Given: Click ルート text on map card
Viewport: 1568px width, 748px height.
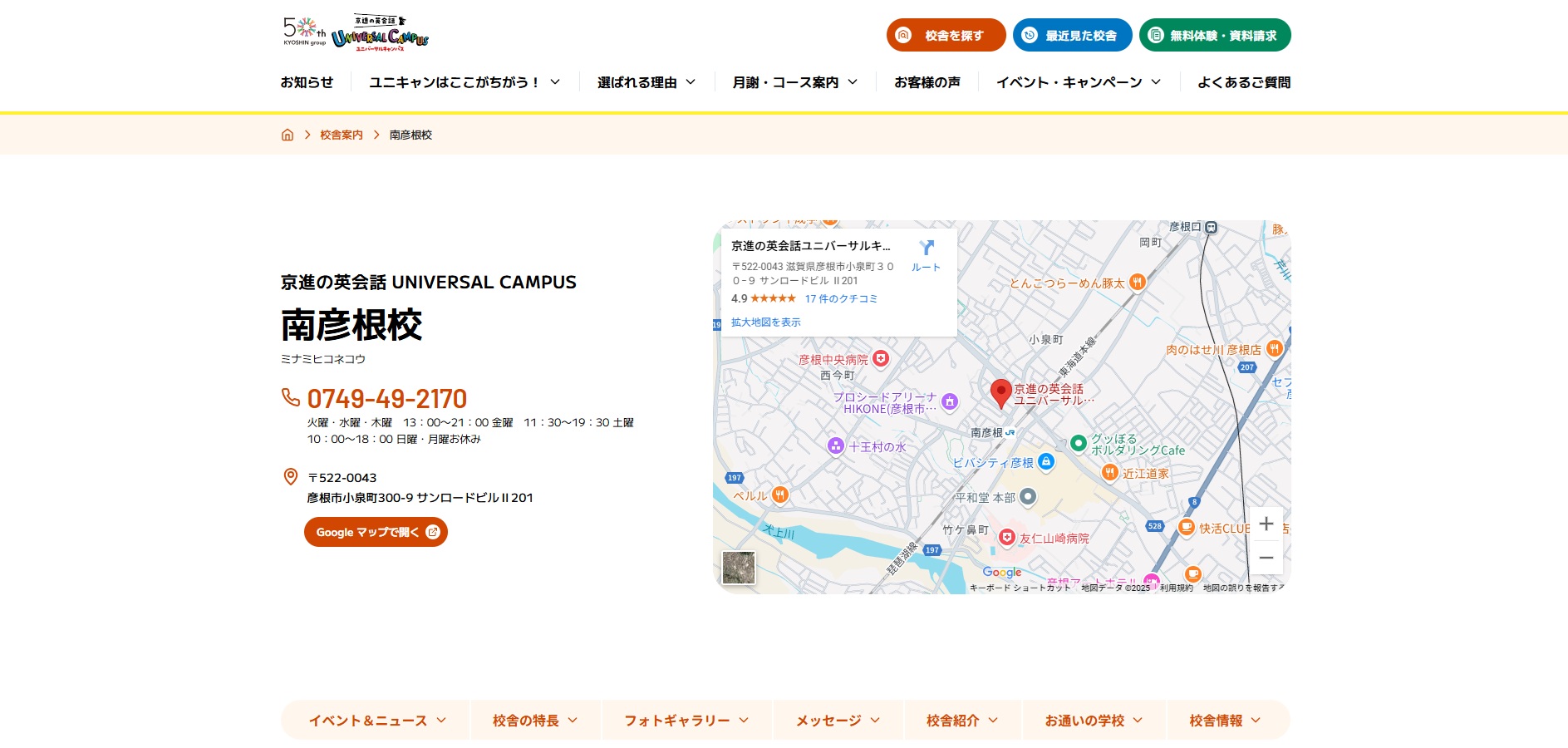Looking at the screenshot, I should pyautogui.click(x=926, y=268).
